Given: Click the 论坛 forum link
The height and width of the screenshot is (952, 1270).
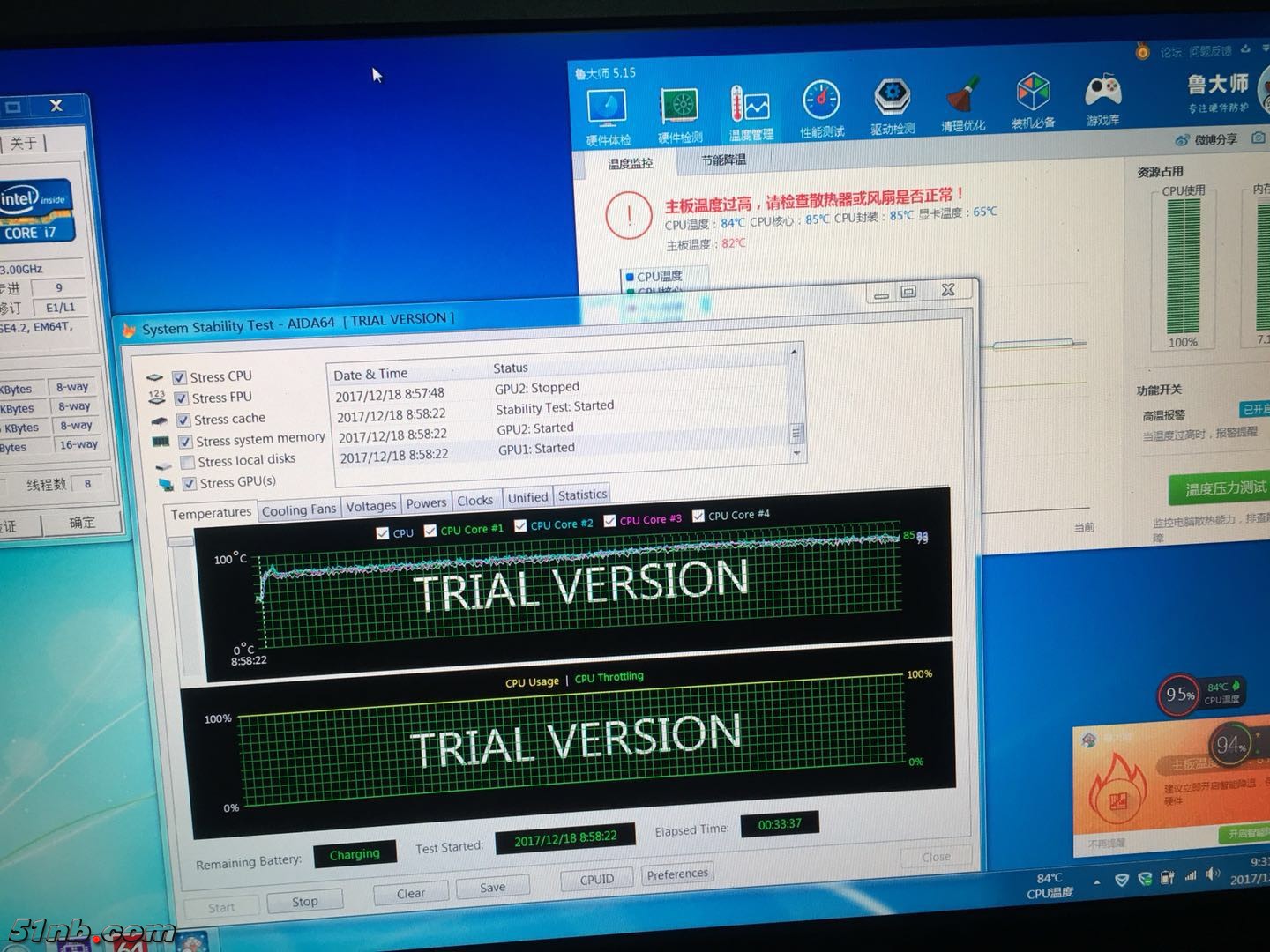Looking at the screenshot, I should point(1170,52).
